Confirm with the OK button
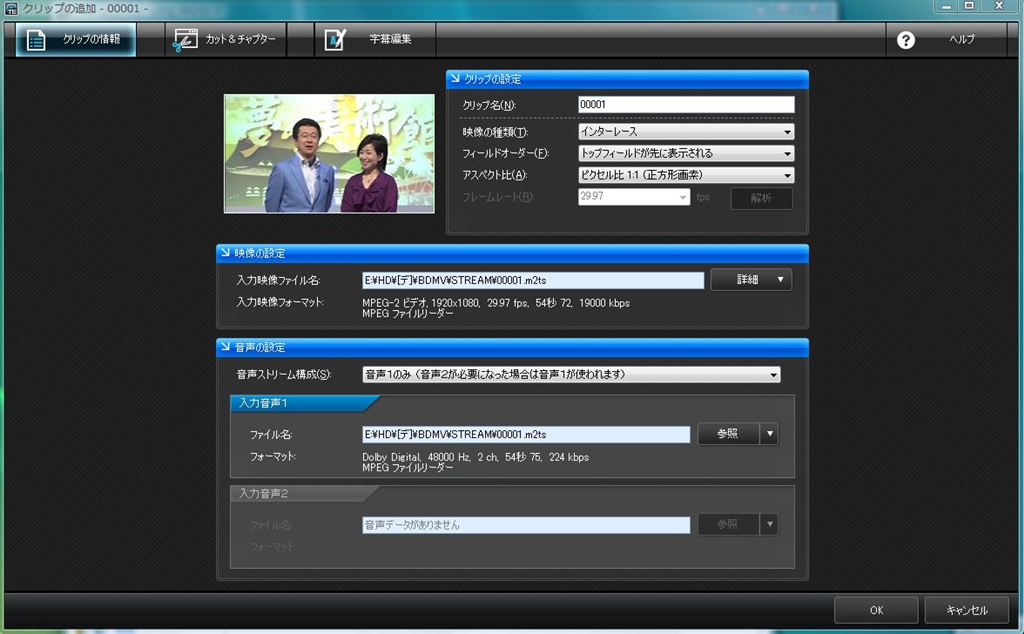Viewport: 1024px width, 634px height. pos(876,610)
